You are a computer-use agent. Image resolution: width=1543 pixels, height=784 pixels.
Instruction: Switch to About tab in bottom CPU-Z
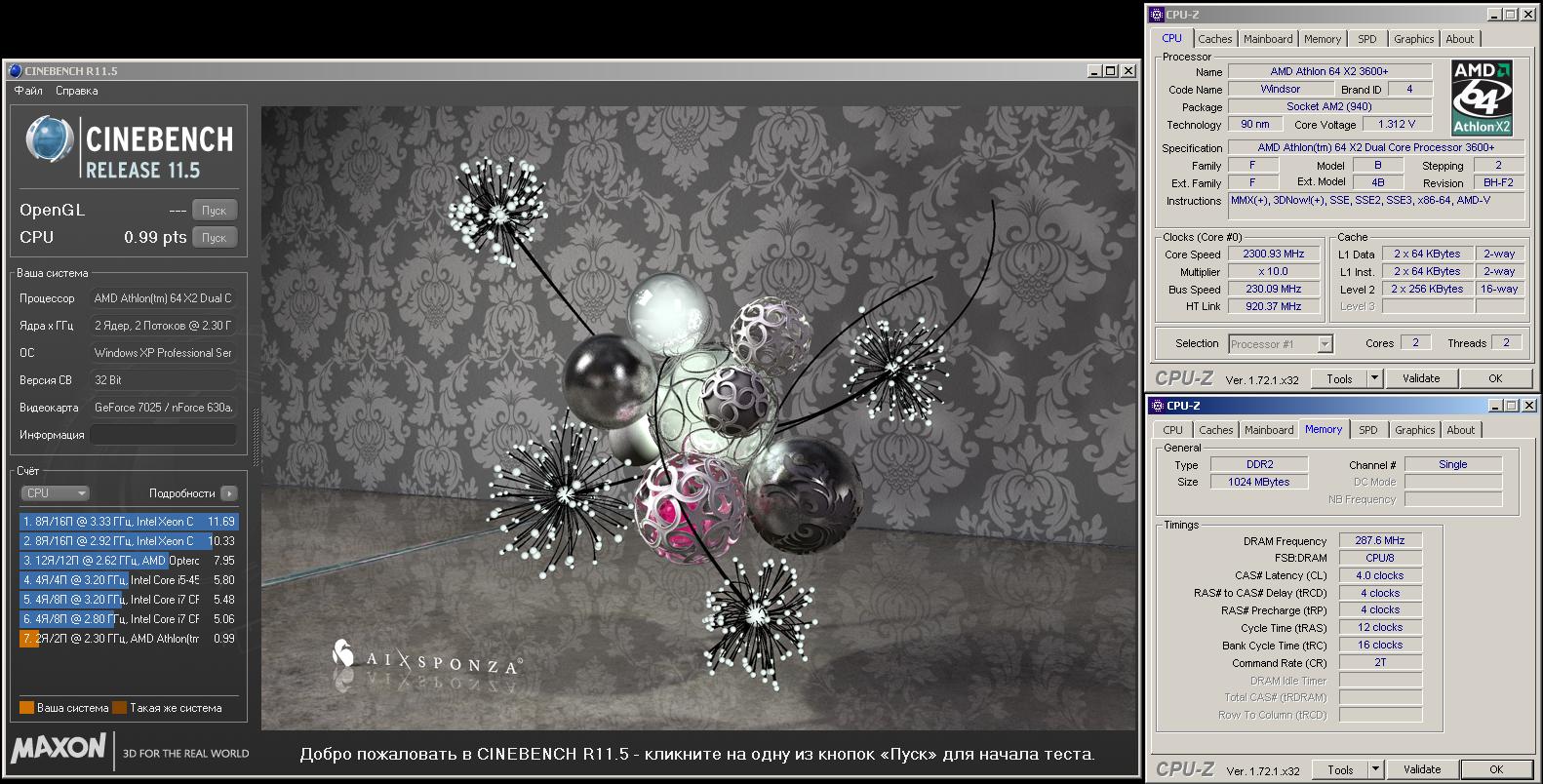(1461, 430)
